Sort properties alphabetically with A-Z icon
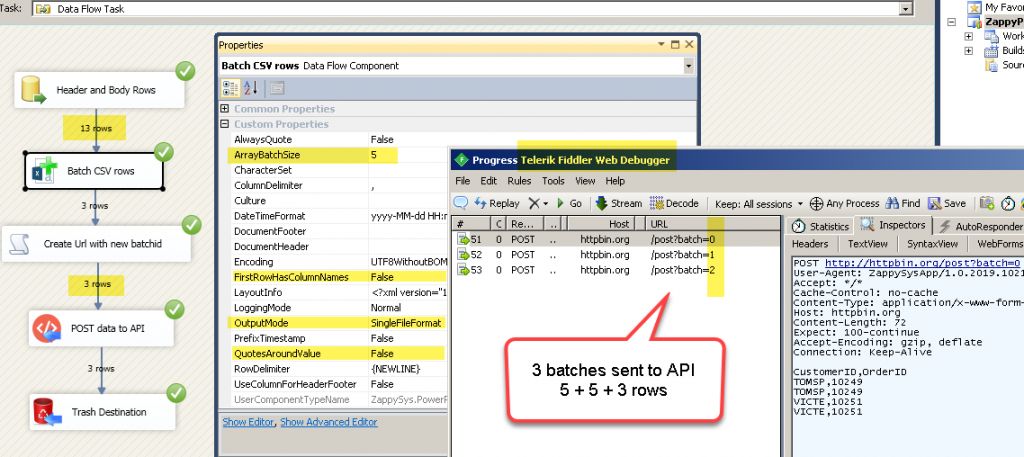 pyautogui.click(x=250, y=88)
